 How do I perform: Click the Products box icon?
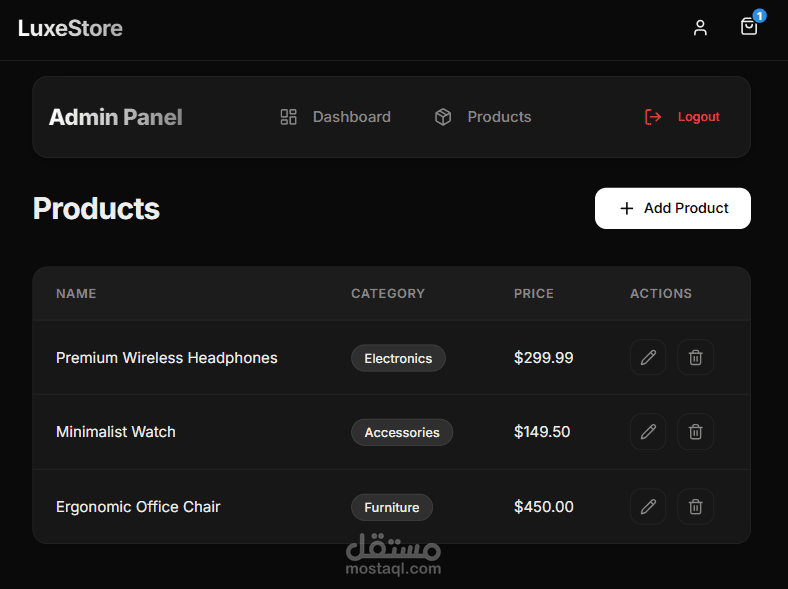click(x=443, y=117)
